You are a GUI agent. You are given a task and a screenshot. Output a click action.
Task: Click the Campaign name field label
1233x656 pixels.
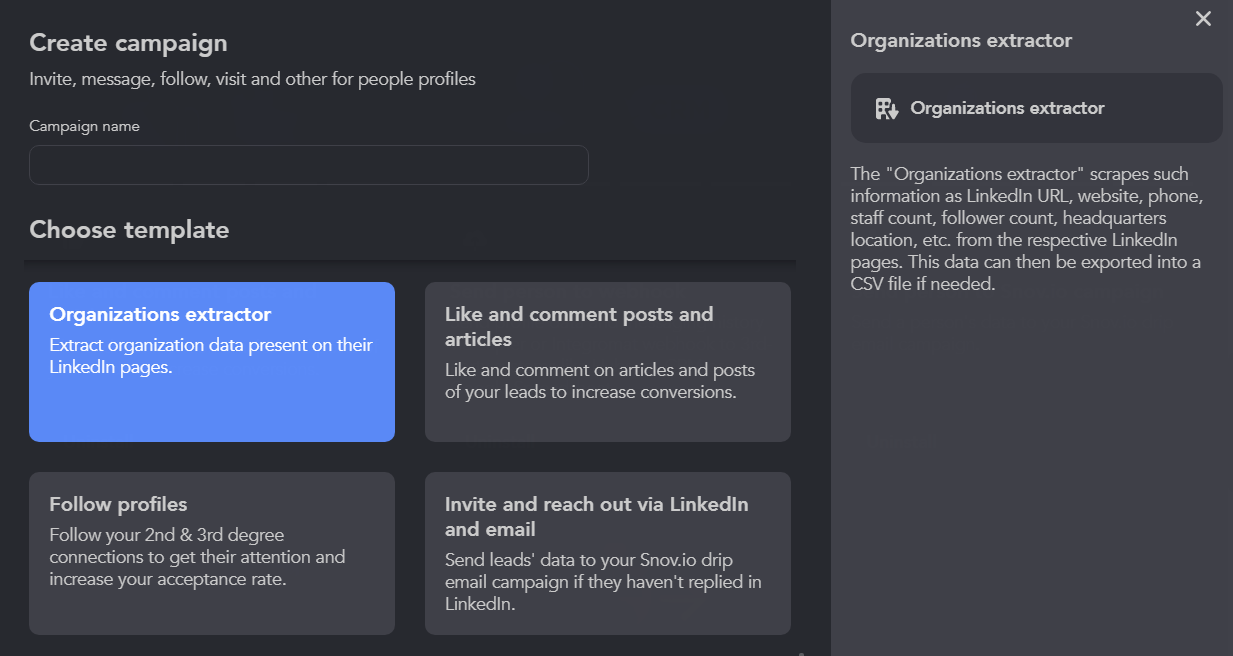click(x=84, y=126)
